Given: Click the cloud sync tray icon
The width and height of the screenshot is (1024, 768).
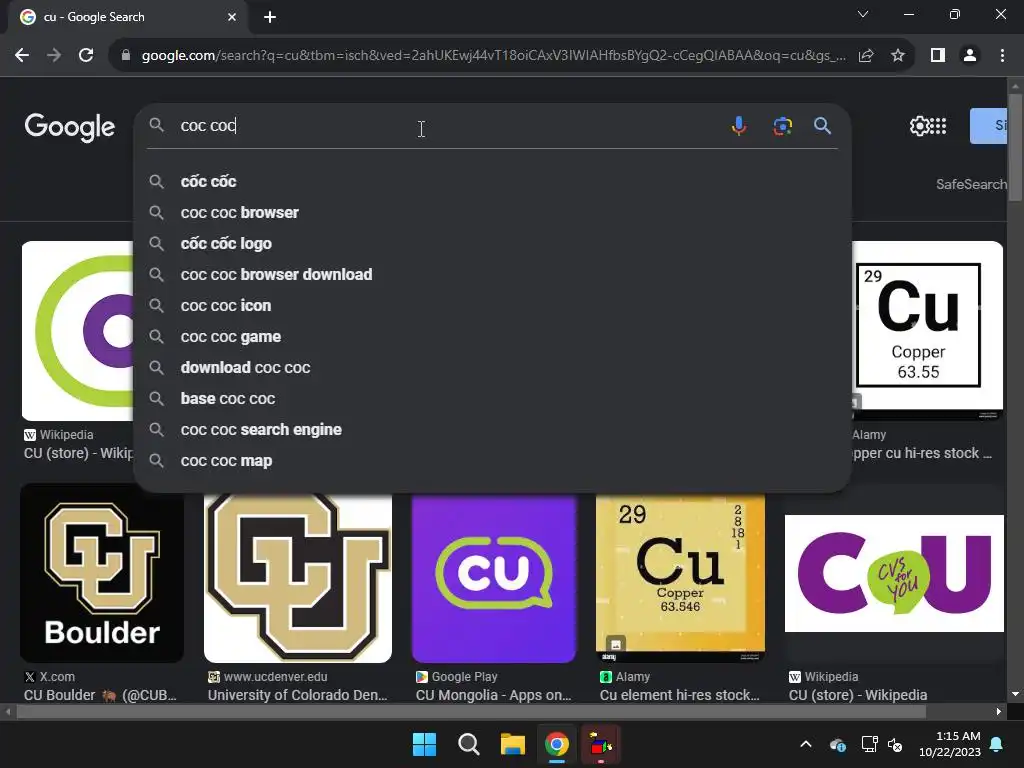Looking at the screenshot, I should click(838, 744).
